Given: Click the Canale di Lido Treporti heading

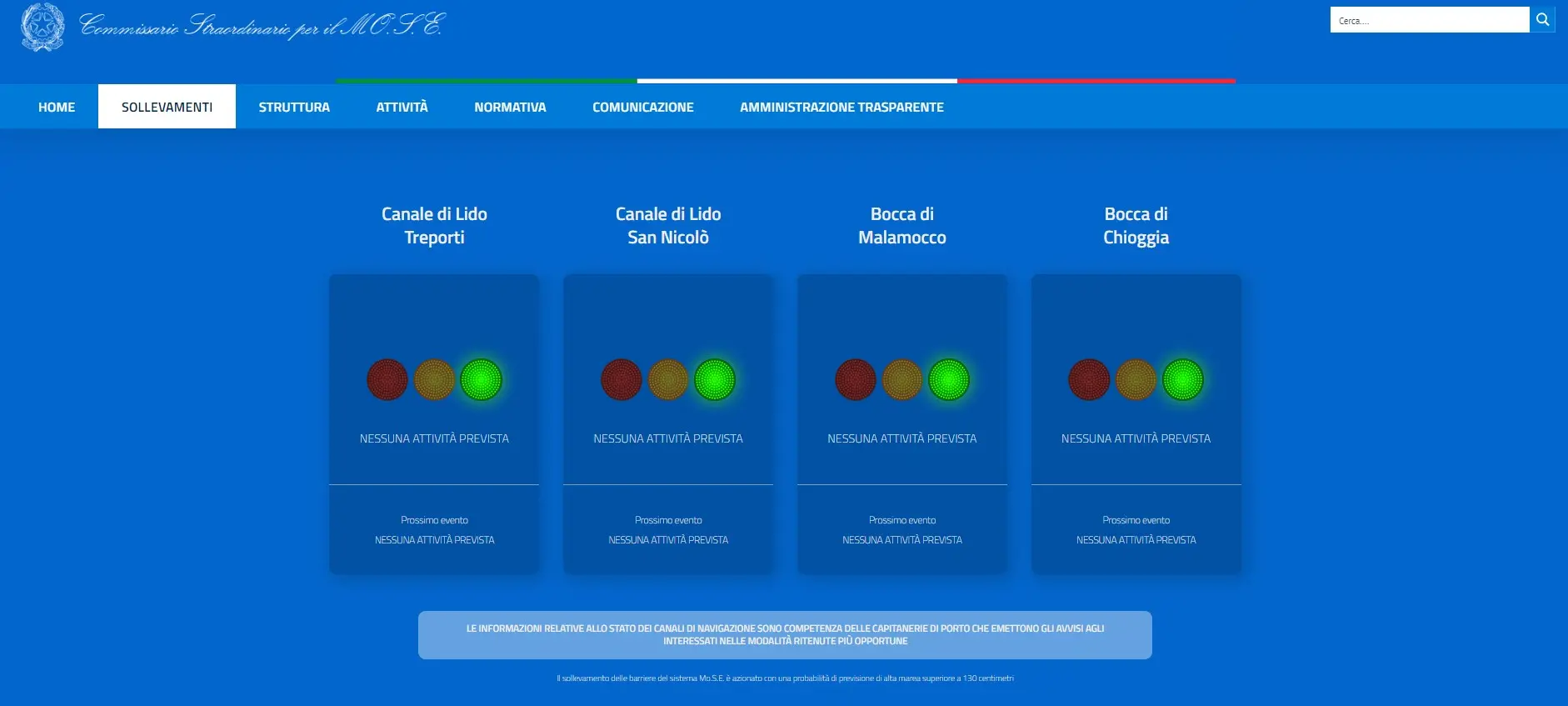Looking at the screenshot, I should (x=434, y=226).
